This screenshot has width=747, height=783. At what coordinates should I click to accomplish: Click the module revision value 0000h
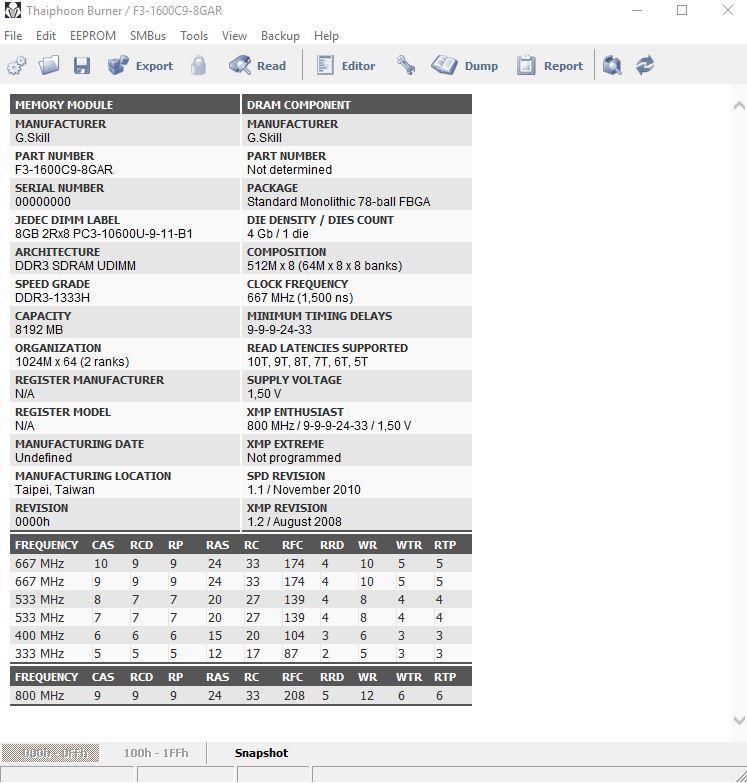[32, 521]
